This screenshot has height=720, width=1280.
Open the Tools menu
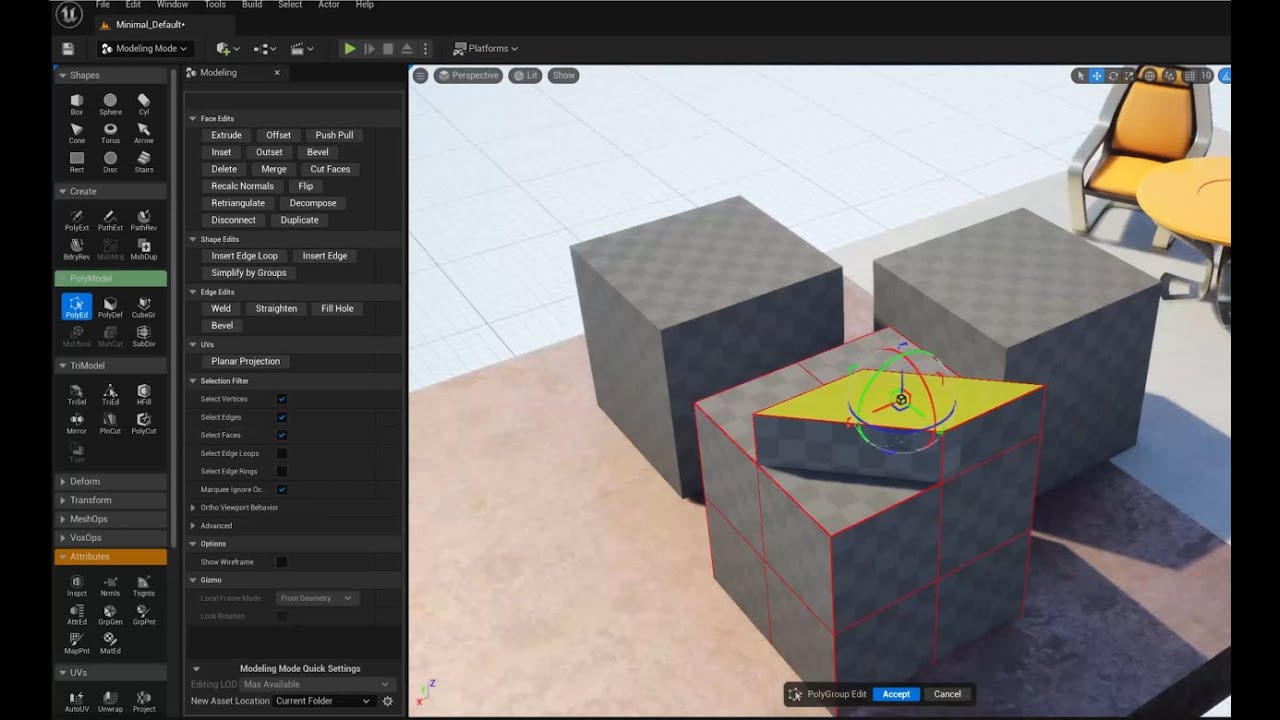pos(215,5)
